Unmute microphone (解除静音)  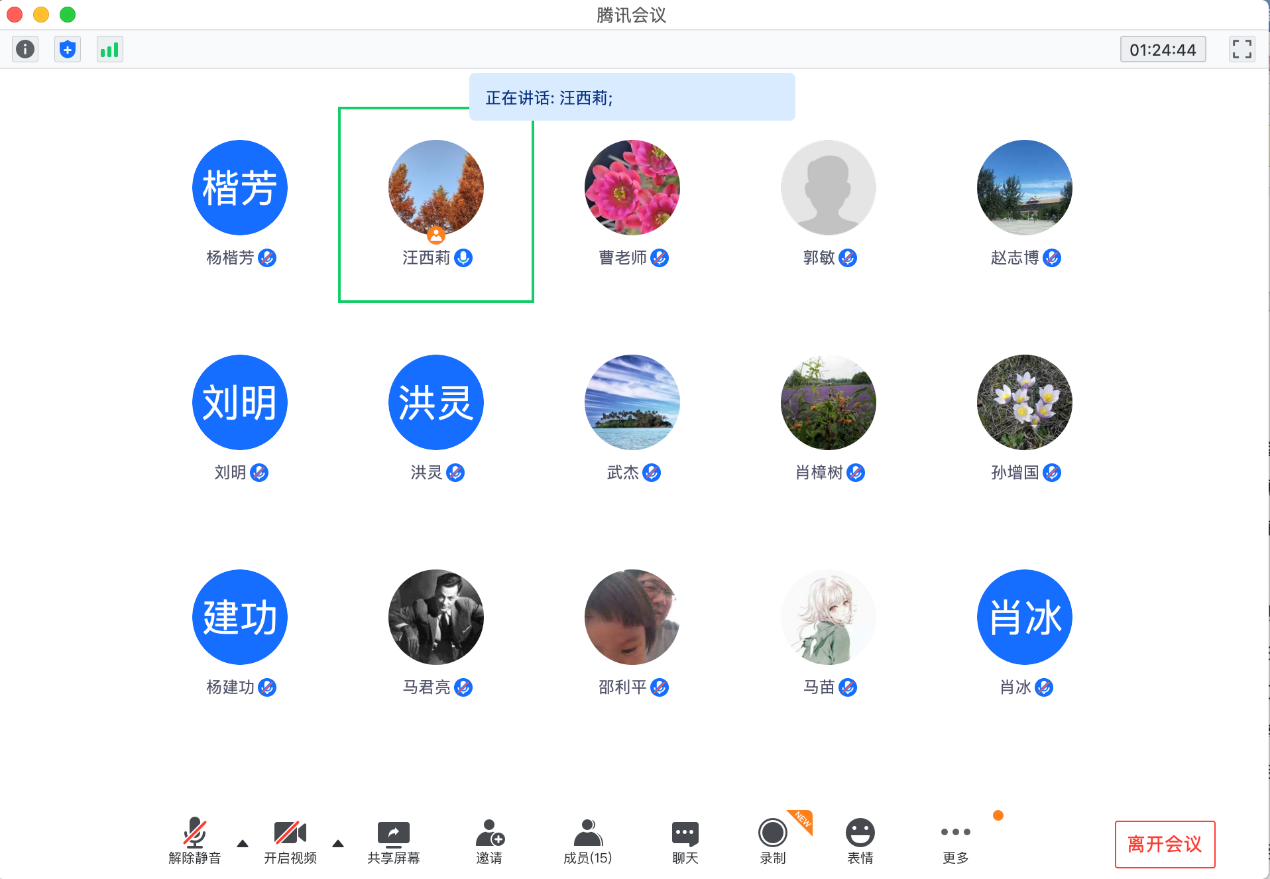[x=195, y=841]
